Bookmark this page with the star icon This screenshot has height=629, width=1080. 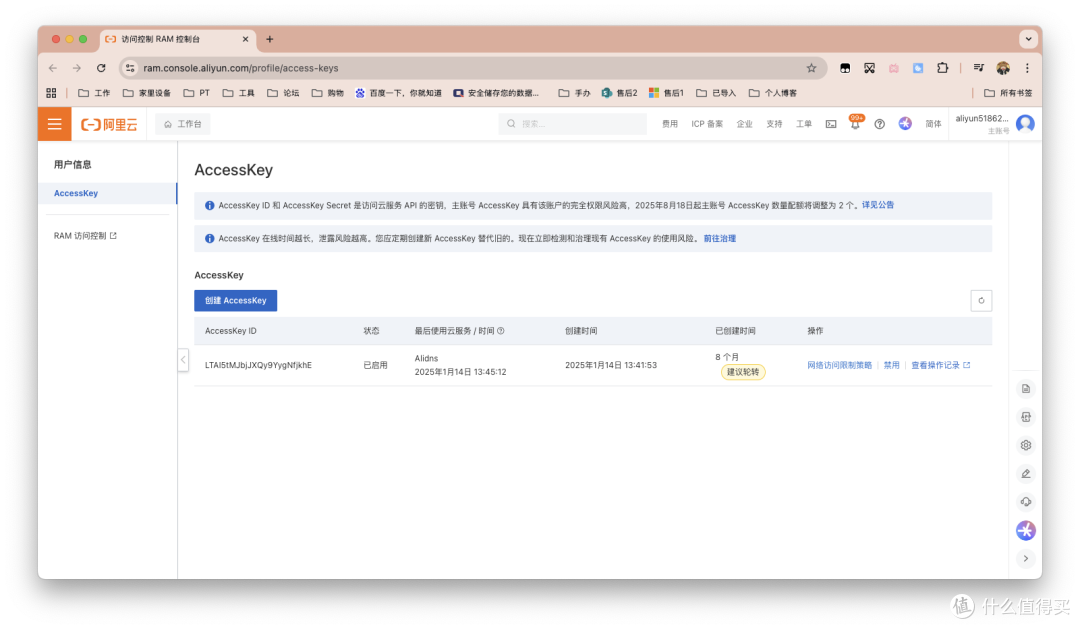click(x=811, y=68)
